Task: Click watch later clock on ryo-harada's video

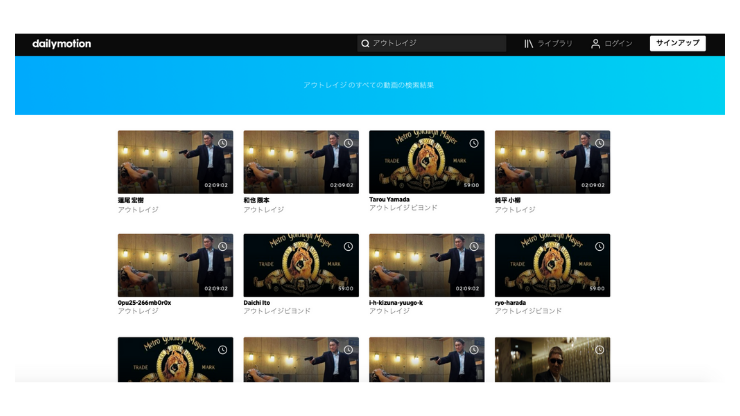Action: (599, 247)
